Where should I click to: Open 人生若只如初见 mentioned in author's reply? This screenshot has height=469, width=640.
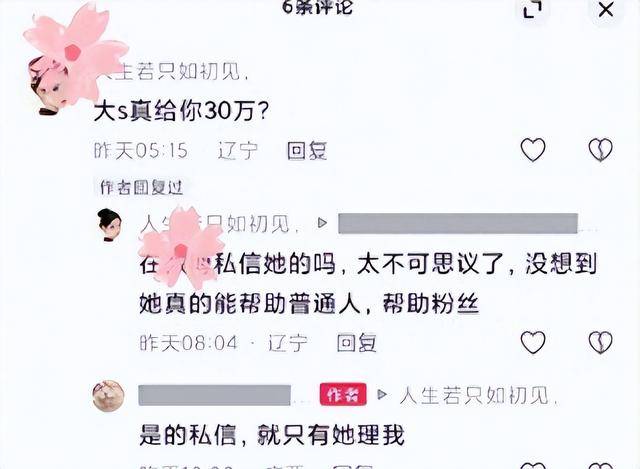(478, 395)
